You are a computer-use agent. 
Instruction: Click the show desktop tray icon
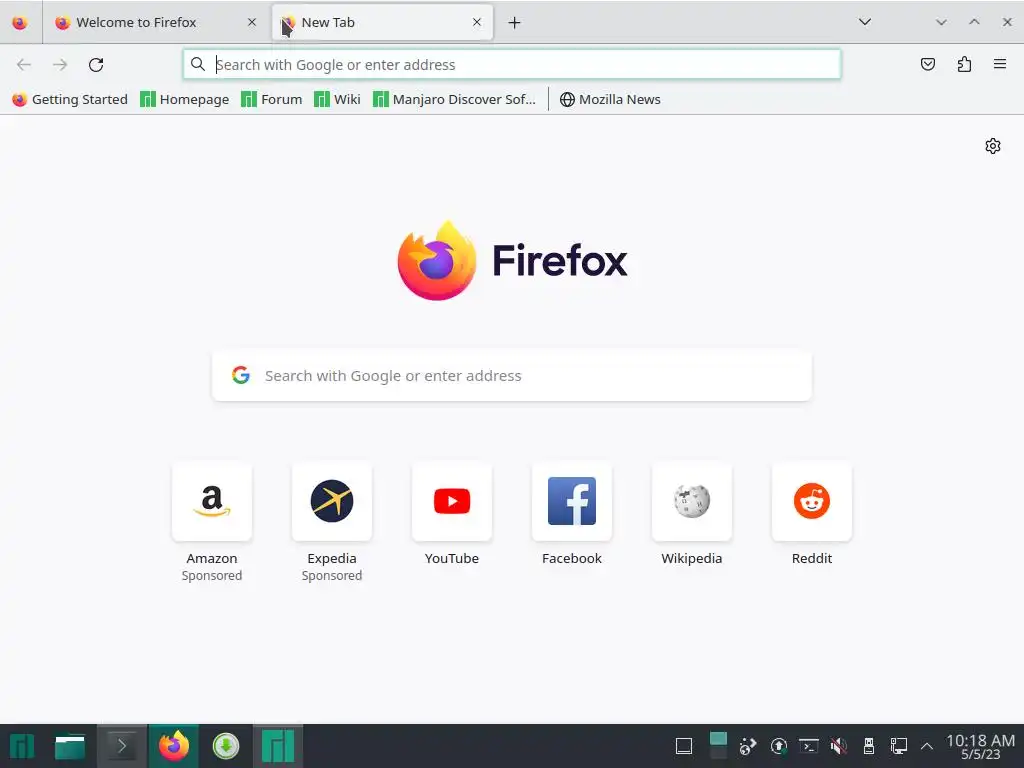tap(684, 746)
